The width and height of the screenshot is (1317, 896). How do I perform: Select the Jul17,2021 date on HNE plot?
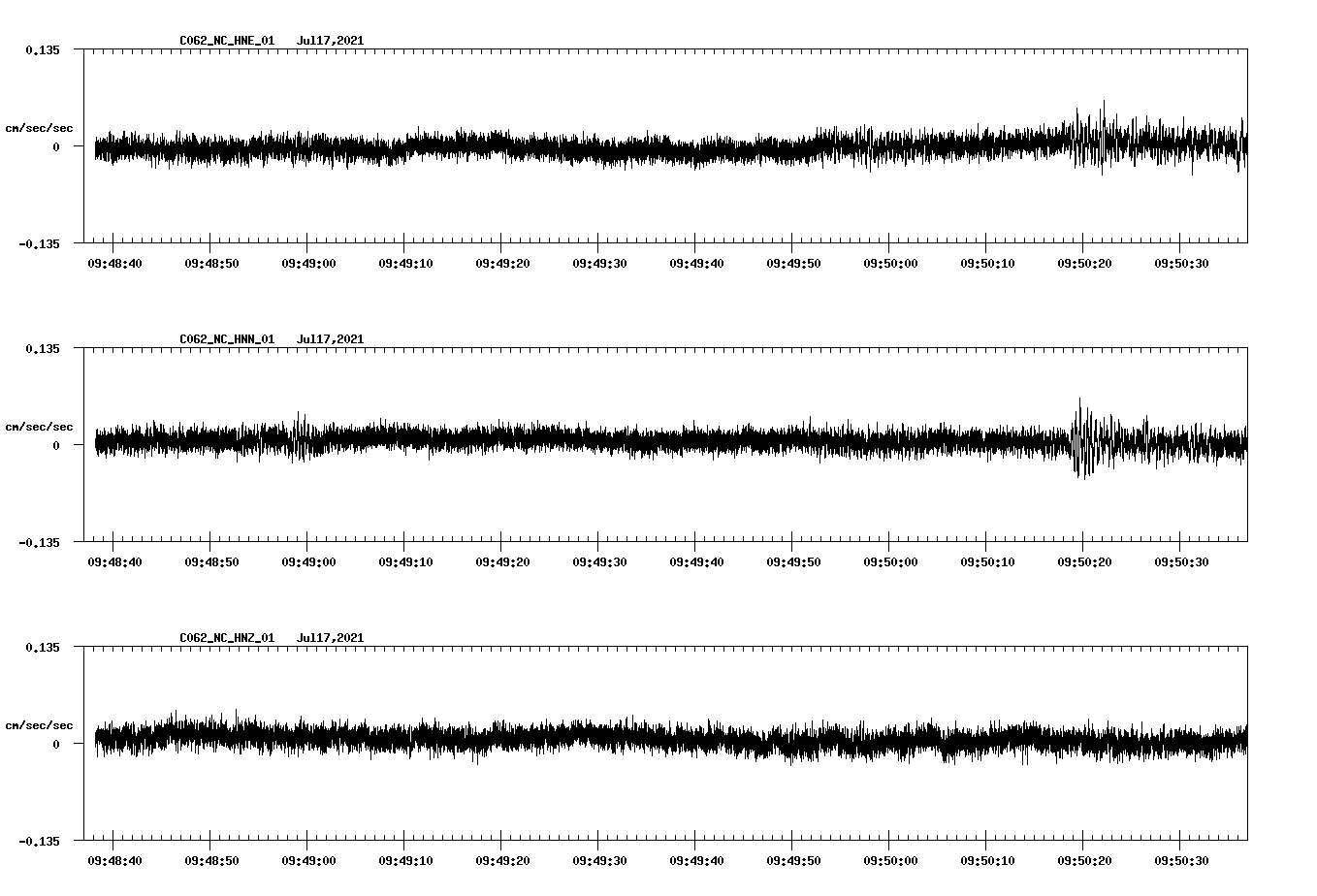331,41
